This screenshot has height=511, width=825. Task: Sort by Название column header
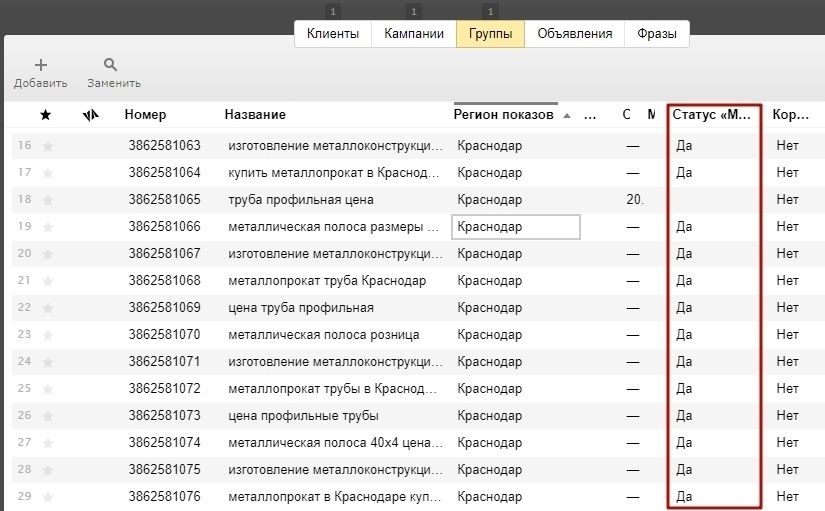[x=255, y=115]
